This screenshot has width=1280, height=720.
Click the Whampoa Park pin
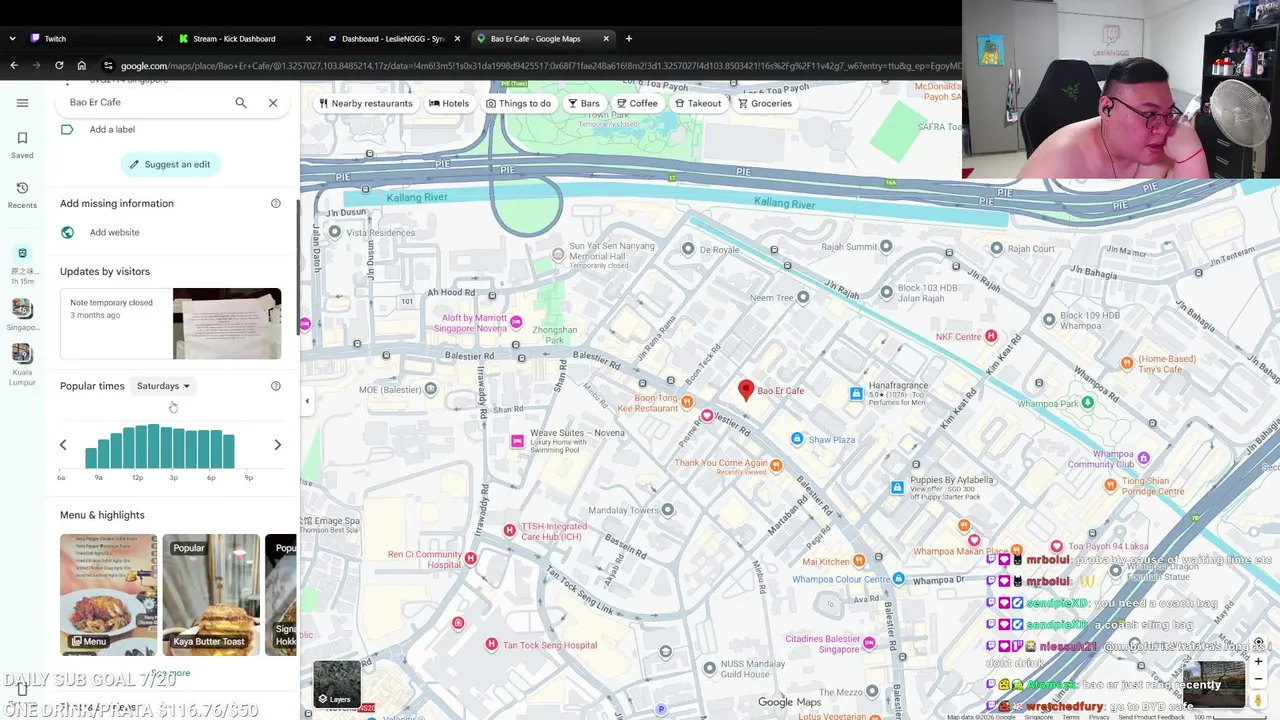click(x=1087, y=403)
